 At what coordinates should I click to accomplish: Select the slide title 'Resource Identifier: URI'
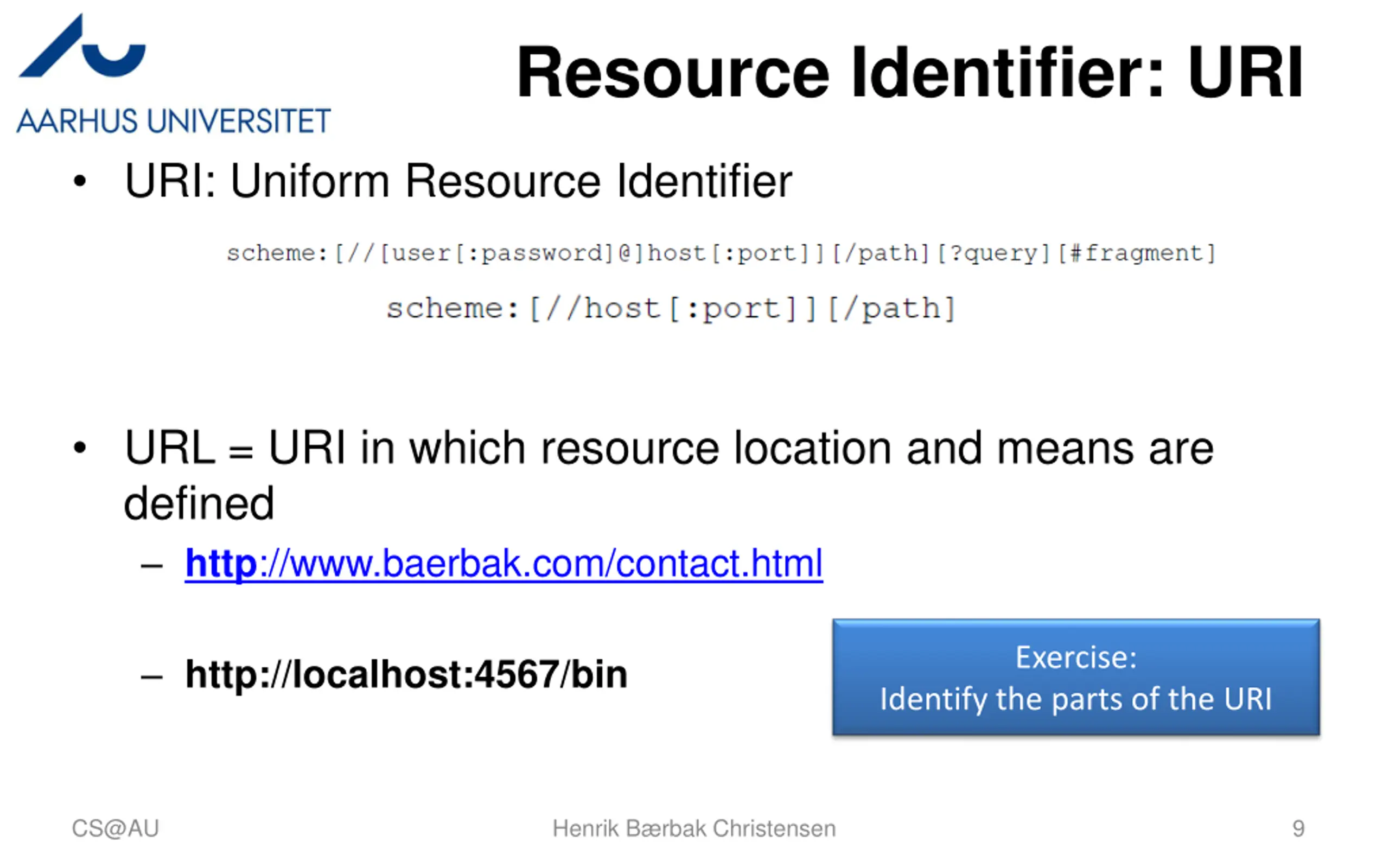(909, 73)
